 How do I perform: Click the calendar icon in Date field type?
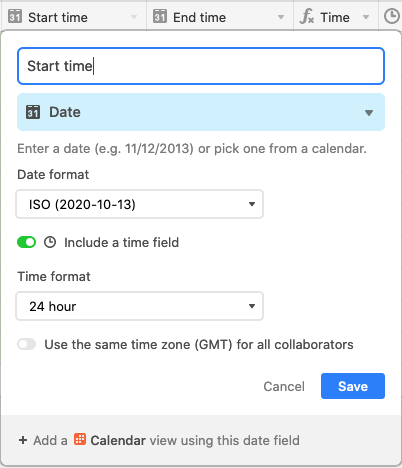pos(33,112)
